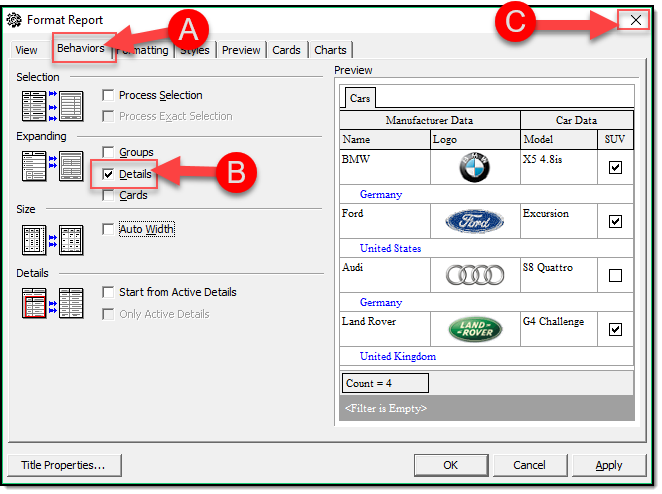This screenshot has width=662, height=494.
Task: Toggle the Groups checkbox
Action: (x=108, y=152)
